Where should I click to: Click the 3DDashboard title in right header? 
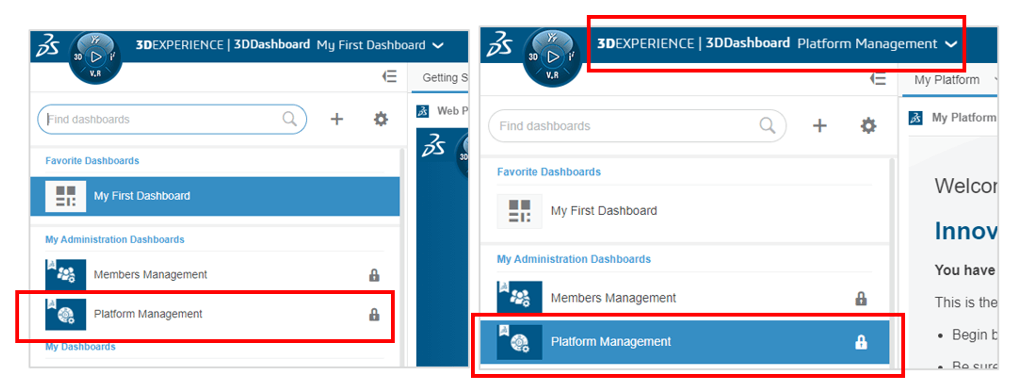(747, 43)
